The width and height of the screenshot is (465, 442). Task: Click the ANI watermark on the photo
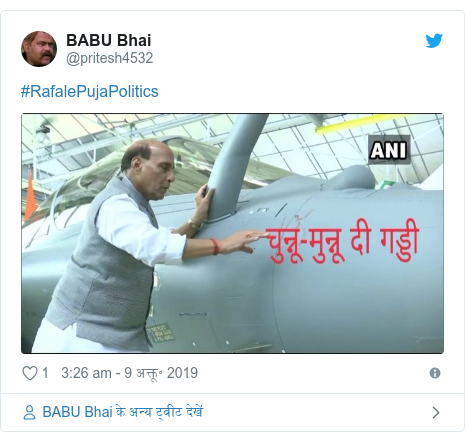(389, 150)
